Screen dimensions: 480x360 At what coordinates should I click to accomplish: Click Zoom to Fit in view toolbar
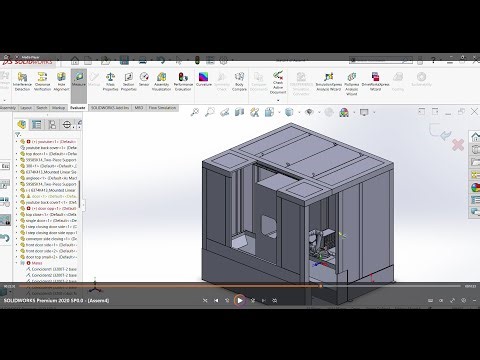point(195,112)
